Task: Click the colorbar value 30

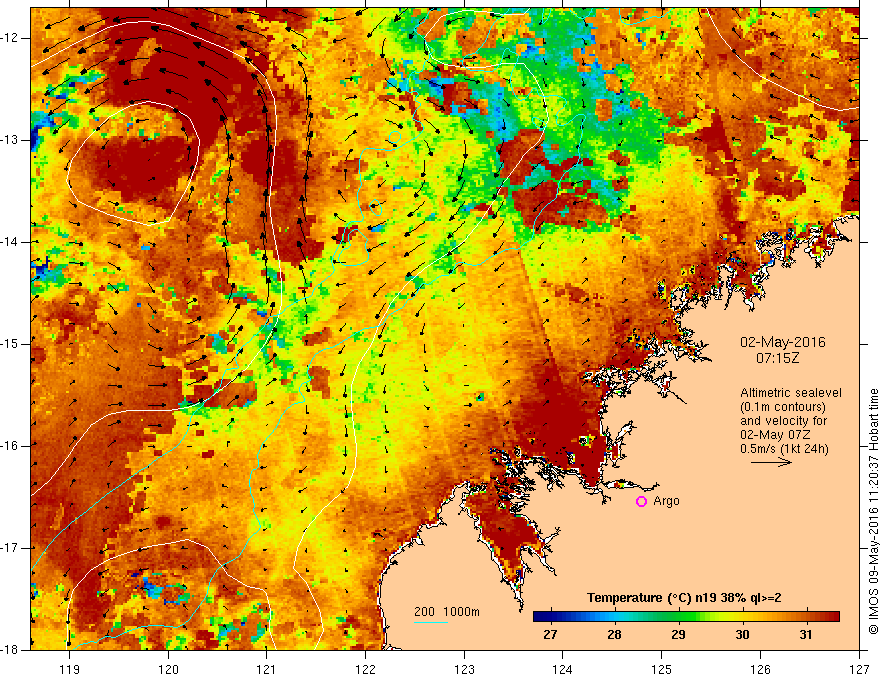Action: coord(742,635)
